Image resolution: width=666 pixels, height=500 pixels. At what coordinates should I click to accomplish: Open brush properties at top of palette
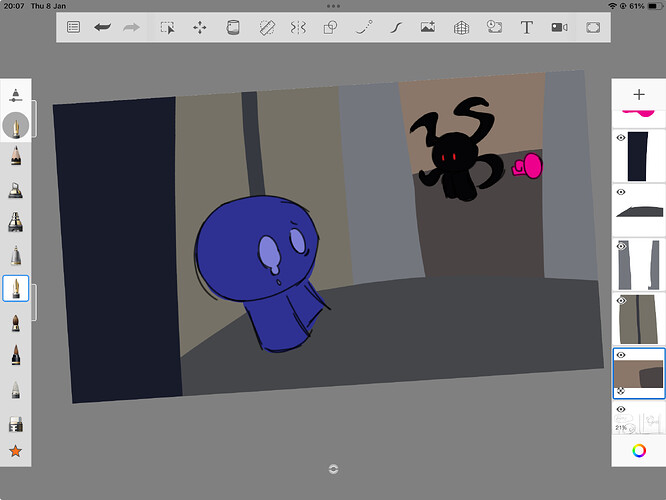(16, 95)
